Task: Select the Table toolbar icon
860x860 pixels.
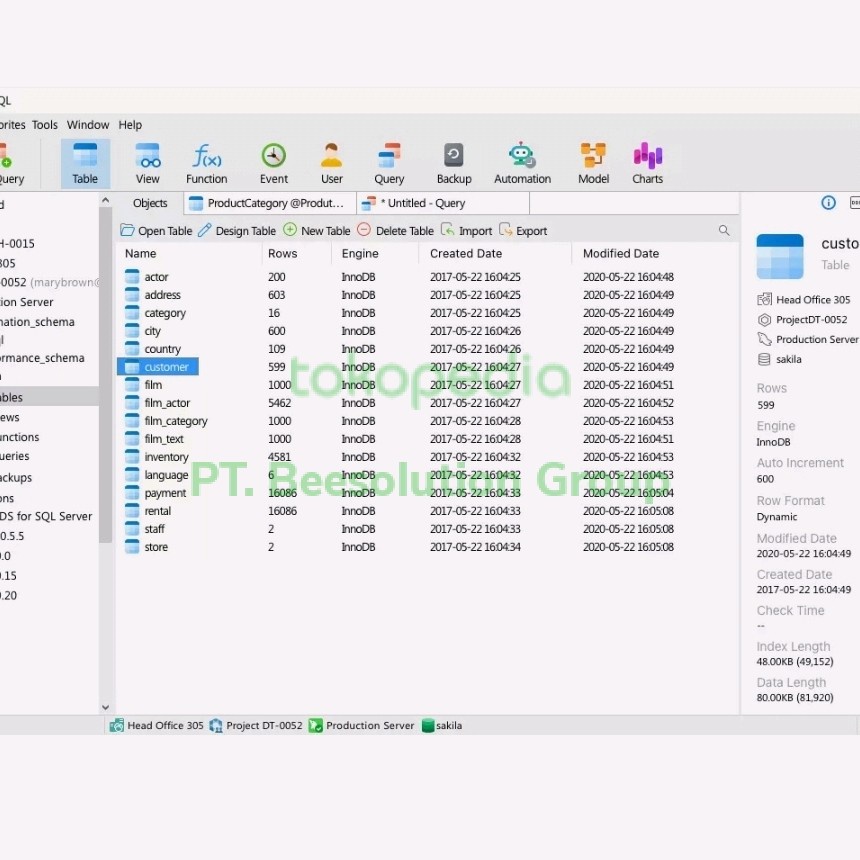Action: [x=85, y=162]
